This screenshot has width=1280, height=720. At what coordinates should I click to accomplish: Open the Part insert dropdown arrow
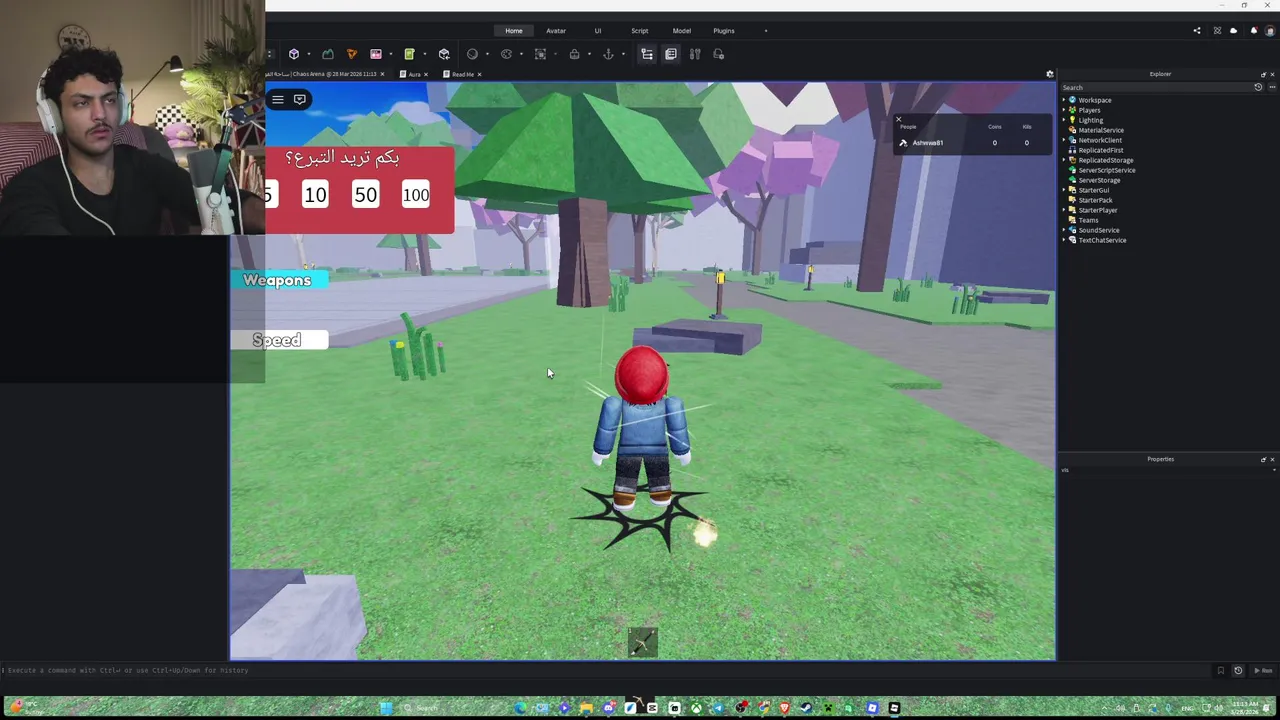[308, 54]
